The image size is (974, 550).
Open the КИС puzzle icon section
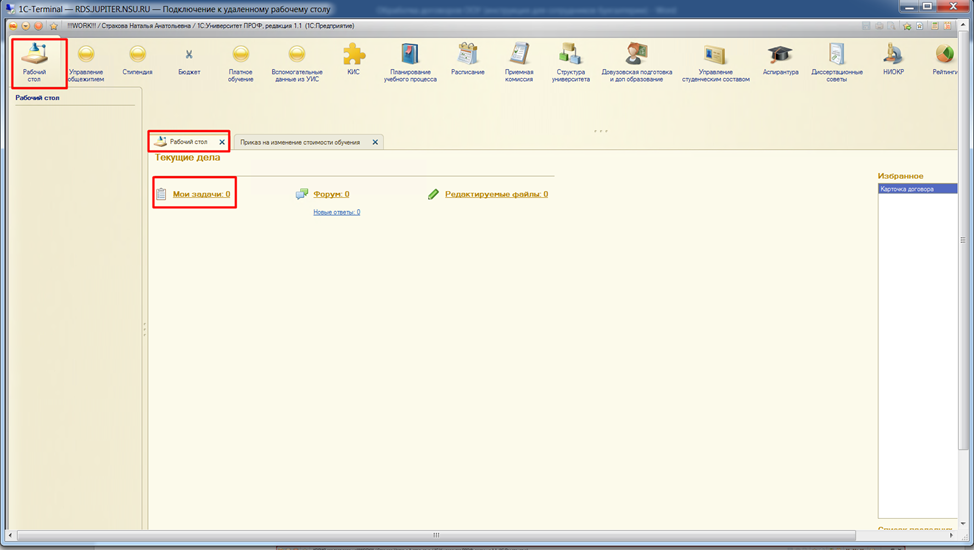click(x=353, y=58)
